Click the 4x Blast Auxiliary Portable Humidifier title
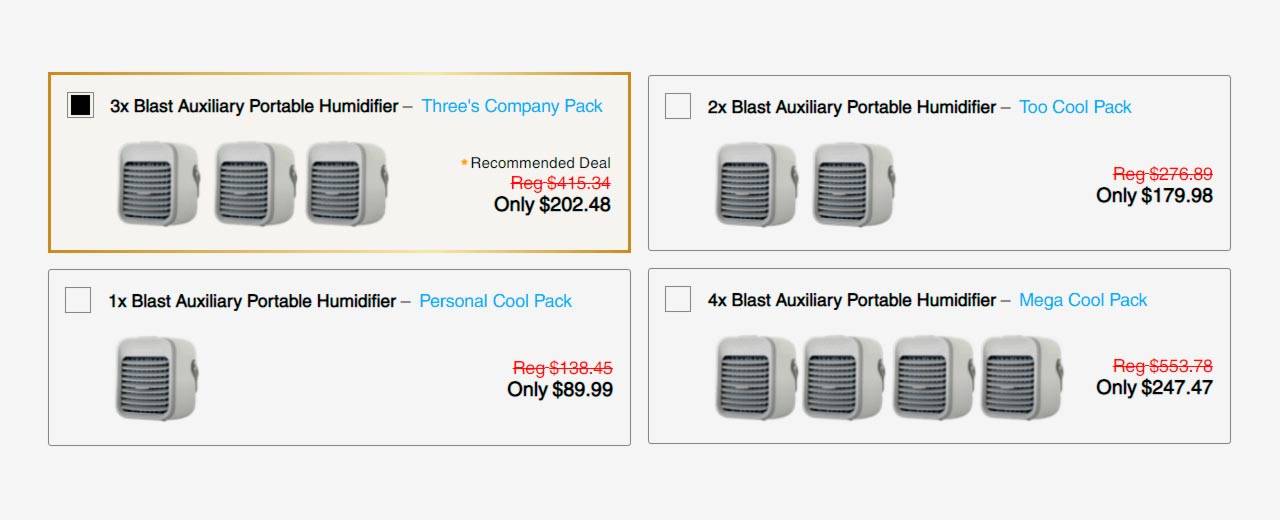Image resolution: width=1280 pixels, height=520 pixels. (x=852, y=300)
